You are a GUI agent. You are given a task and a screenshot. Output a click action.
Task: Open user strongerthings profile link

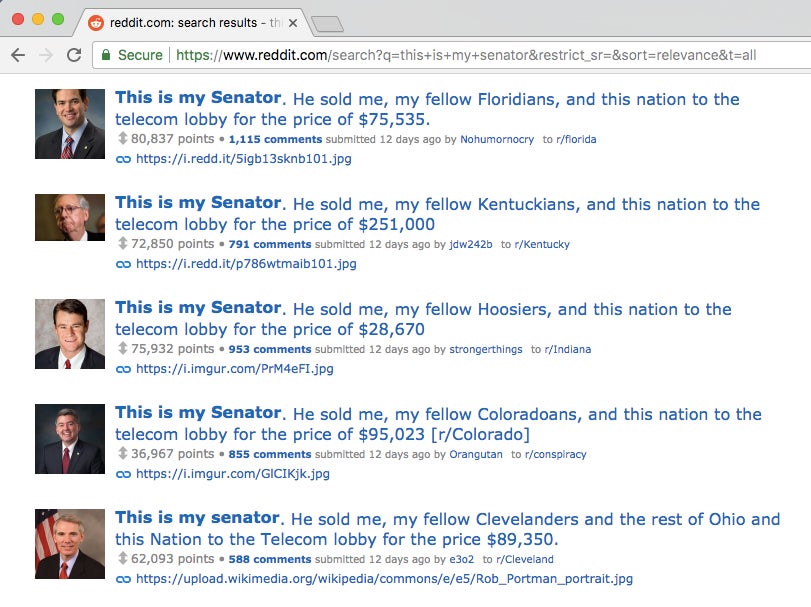(486, 349)
